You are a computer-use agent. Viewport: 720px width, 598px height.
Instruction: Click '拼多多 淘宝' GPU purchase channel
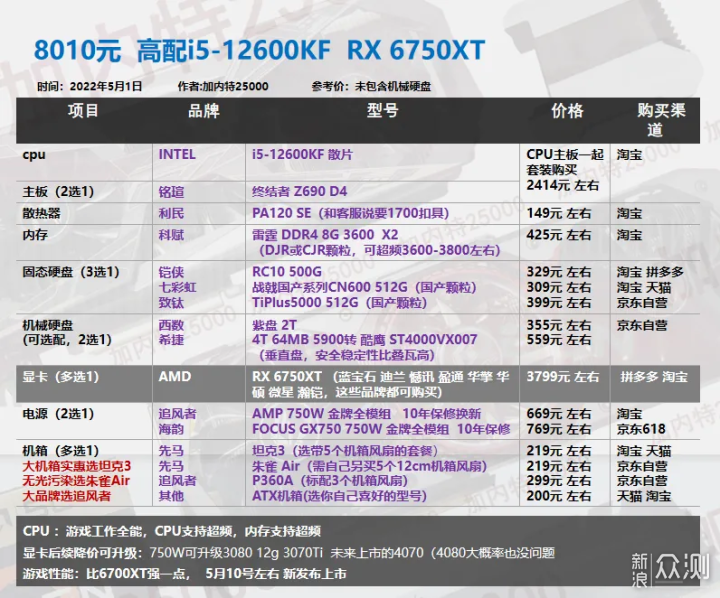pyautogui.click(x=654, y=377)
